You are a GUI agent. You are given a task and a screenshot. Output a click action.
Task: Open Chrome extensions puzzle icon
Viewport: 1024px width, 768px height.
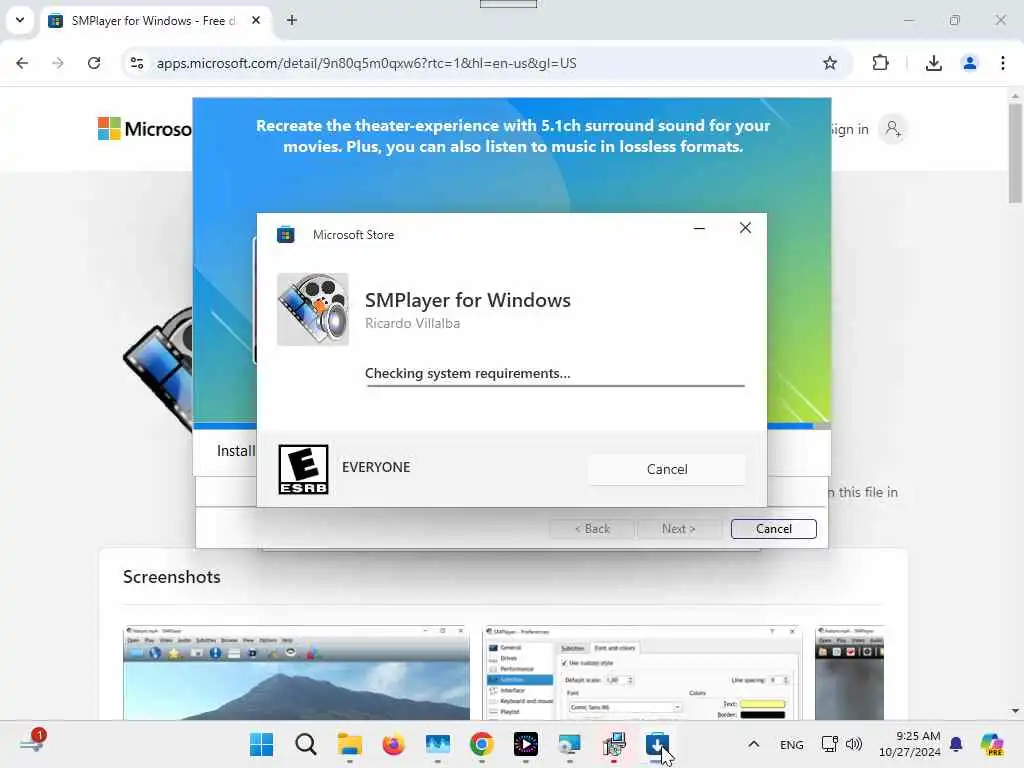tap(880, 63)
